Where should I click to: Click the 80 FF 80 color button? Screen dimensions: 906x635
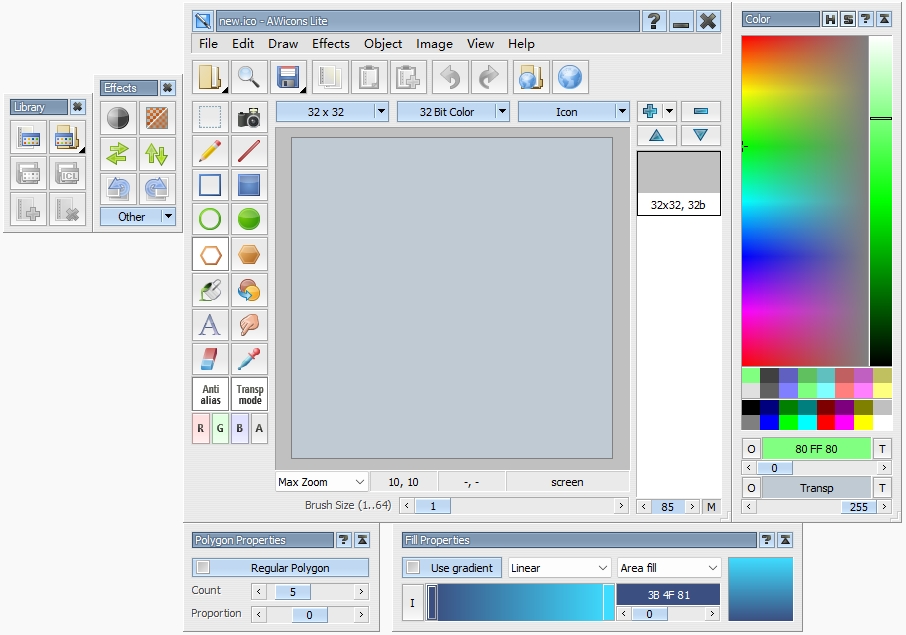(x=816, y=449)
